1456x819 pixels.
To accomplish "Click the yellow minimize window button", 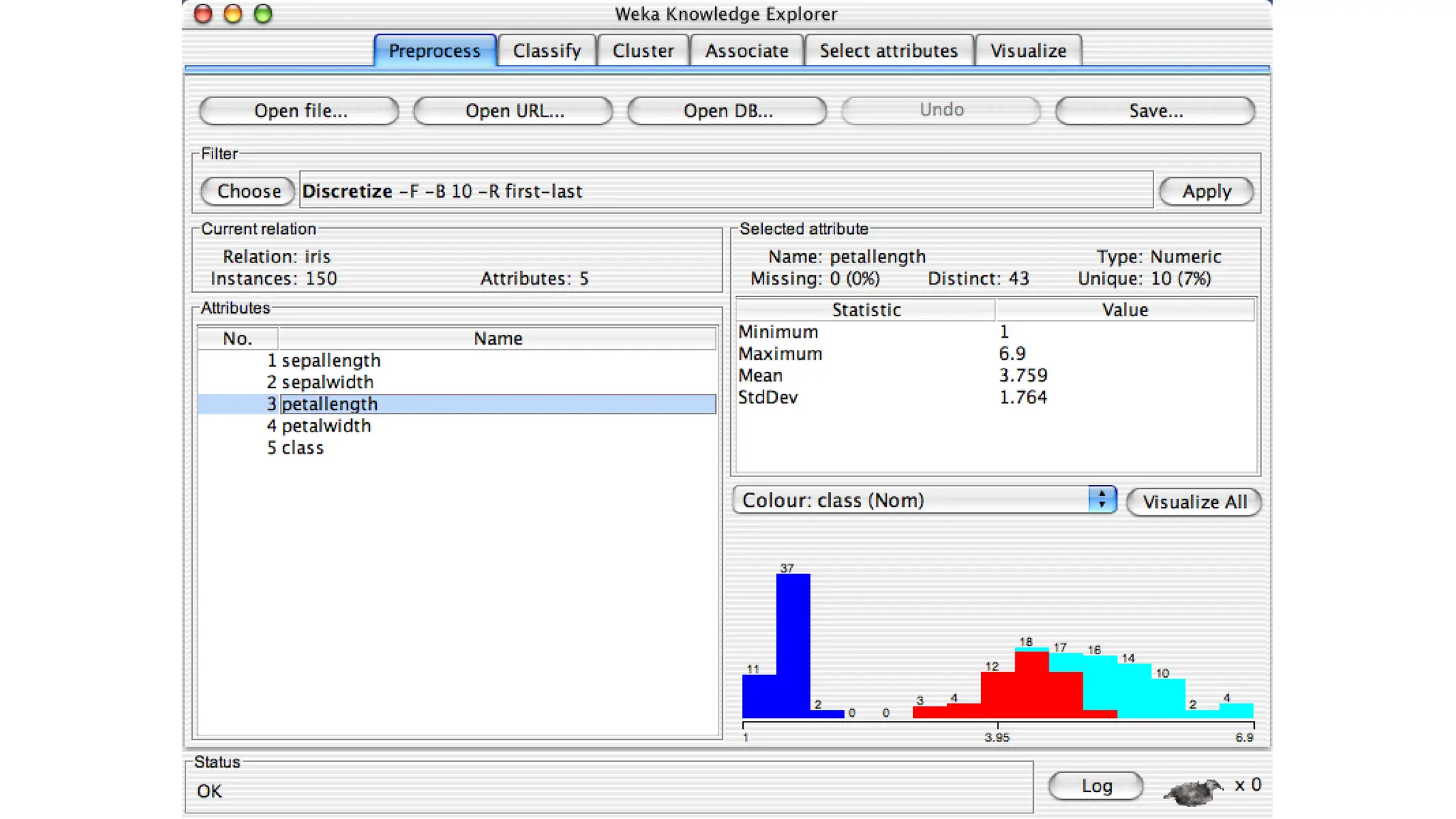I will [x=232, y=14].
